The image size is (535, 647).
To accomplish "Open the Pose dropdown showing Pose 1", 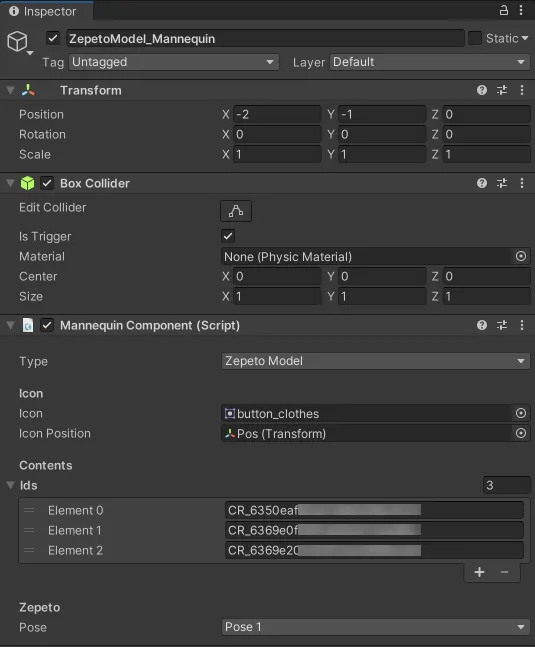I will (x=375, y=627).
